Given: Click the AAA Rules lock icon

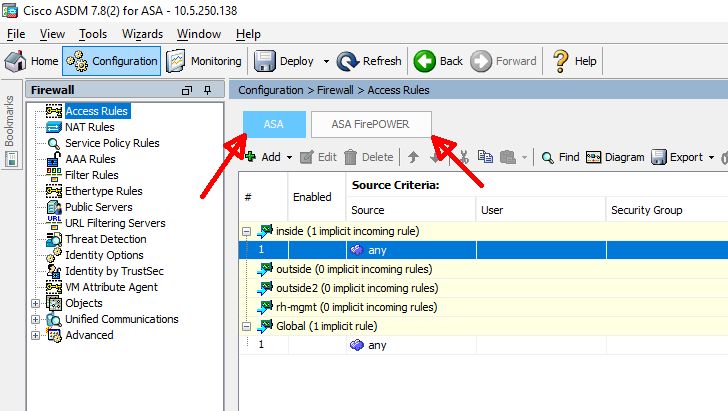Looking at the screenshot, I should click(54, 159).
